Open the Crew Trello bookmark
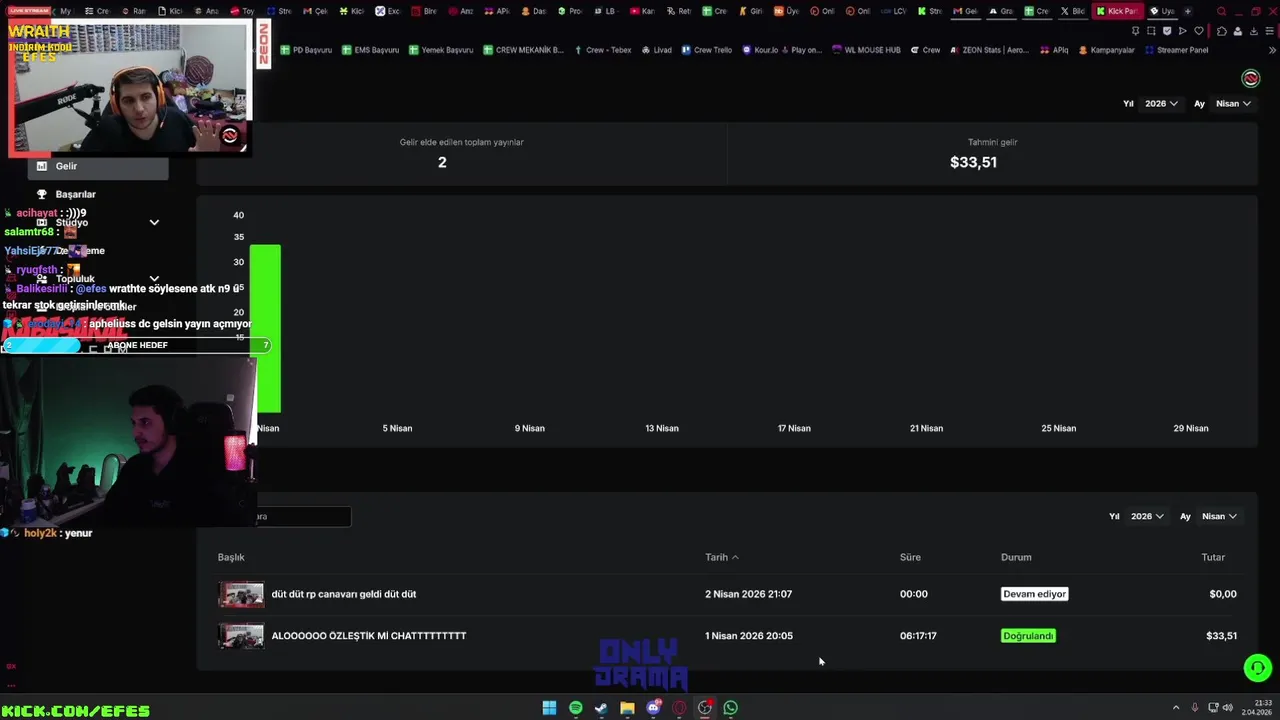This screenshot has width=1280, height=720. pyautogui.click(x=706, y=50)
